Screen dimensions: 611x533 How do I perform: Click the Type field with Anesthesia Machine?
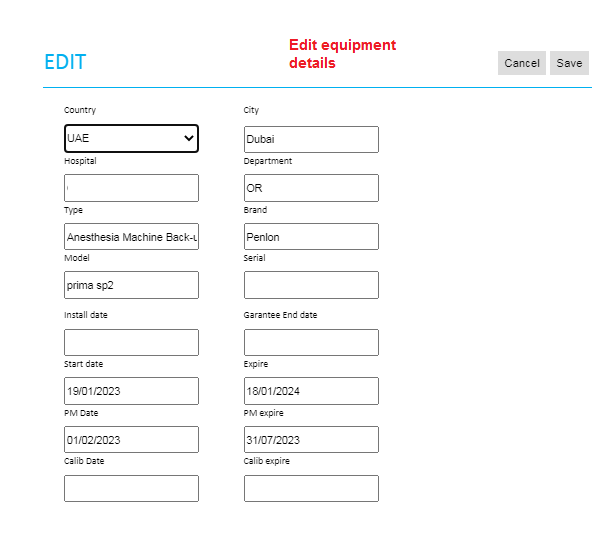(x=131, y=237)
